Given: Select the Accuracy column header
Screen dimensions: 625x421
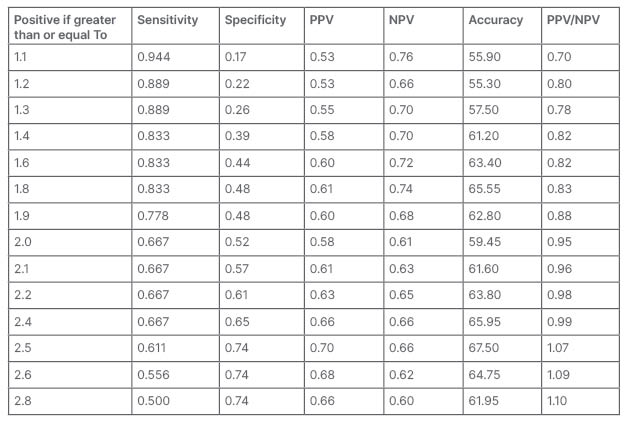Looking at the screenshot, I should point(494,20).
